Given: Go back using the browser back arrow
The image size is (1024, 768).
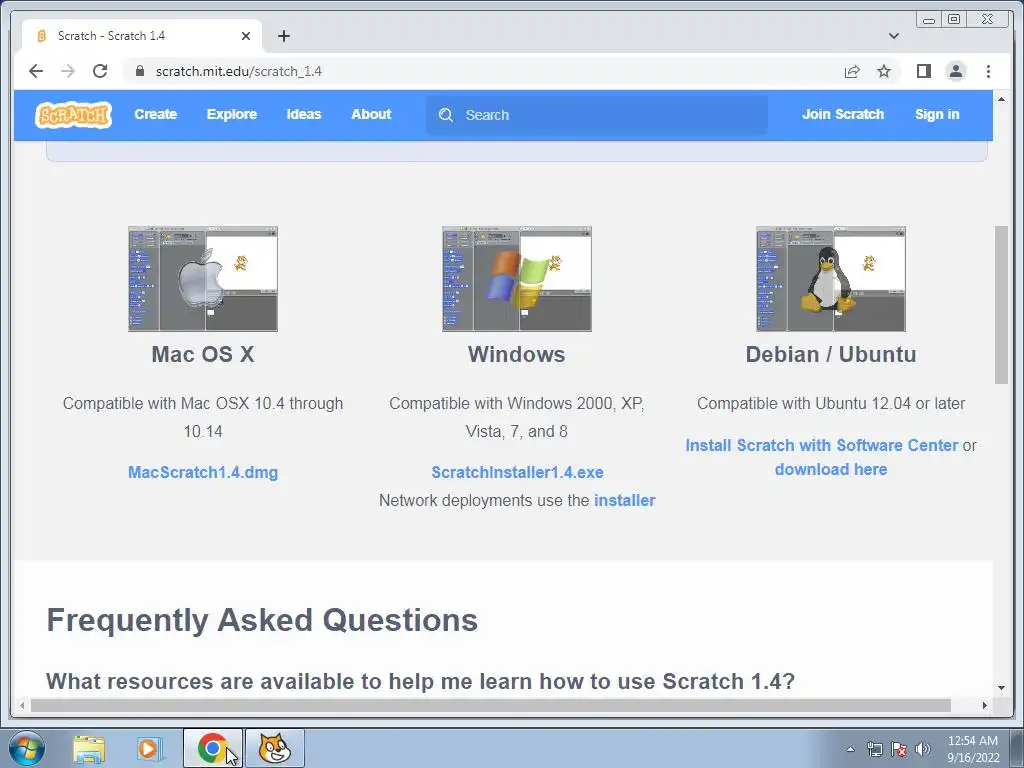Looking at the screenshot, I should (x=36, y=71).
